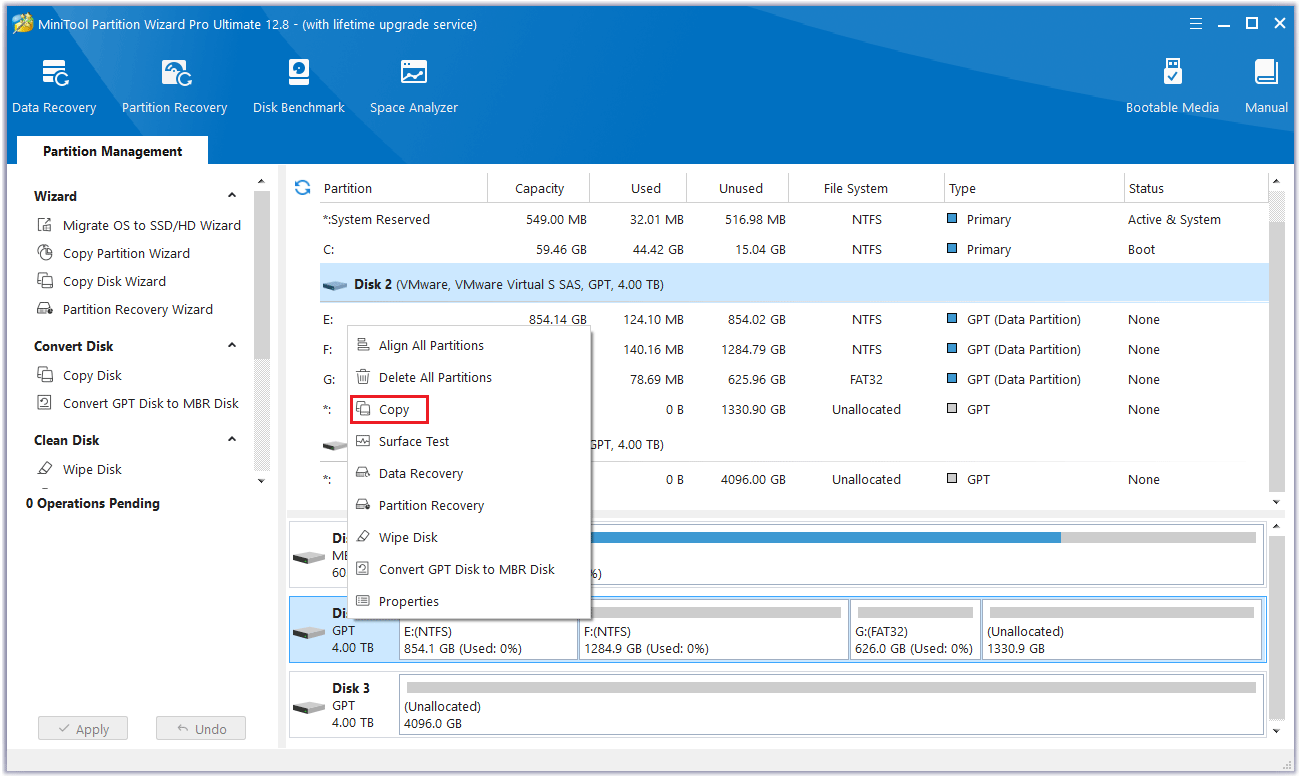
Task: Choose Align All Partitions in context menu
Action: pyautogui.click(x=469, y=345)
